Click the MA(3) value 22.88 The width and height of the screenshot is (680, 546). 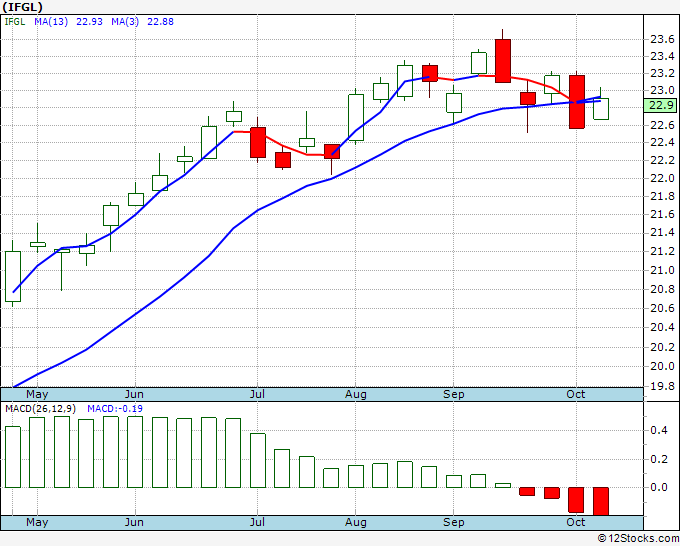[x=160, y=22]
